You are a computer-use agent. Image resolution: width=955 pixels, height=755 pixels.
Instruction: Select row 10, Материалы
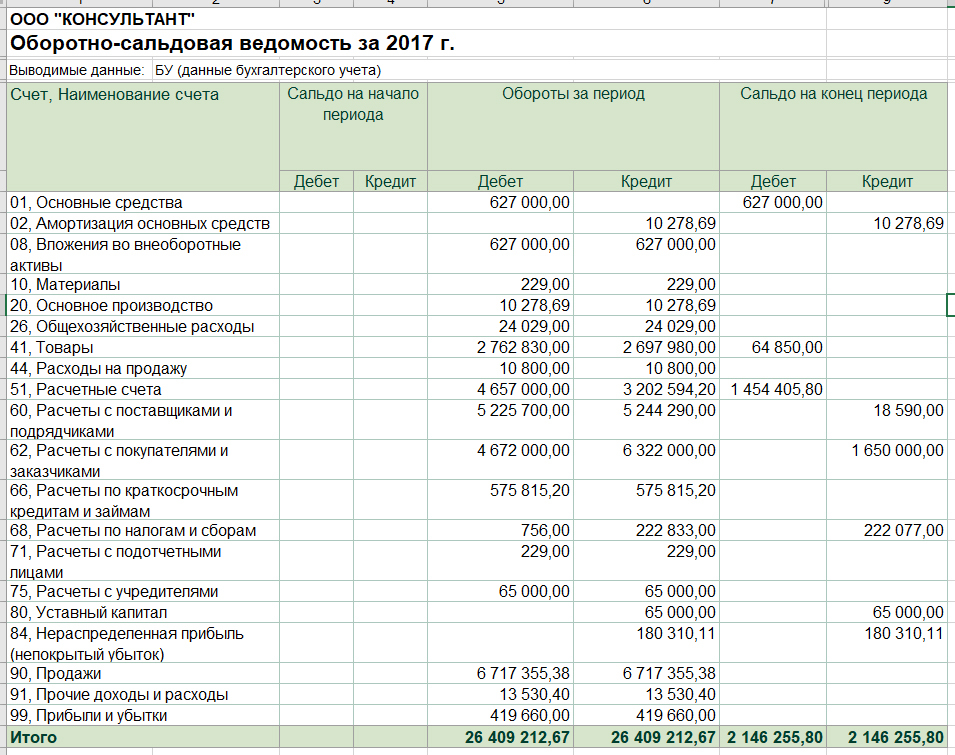tap(478, 284)
